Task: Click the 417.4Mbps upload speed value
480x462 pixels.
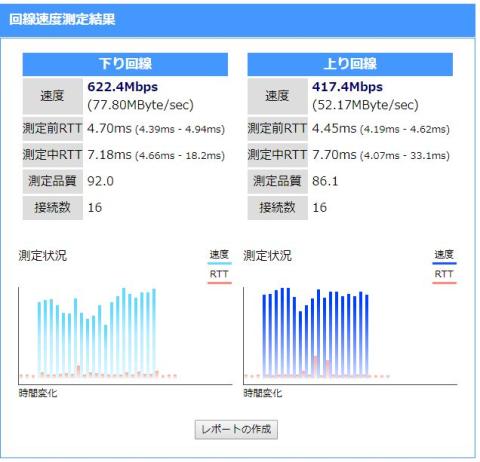Action: click(347, 87)
